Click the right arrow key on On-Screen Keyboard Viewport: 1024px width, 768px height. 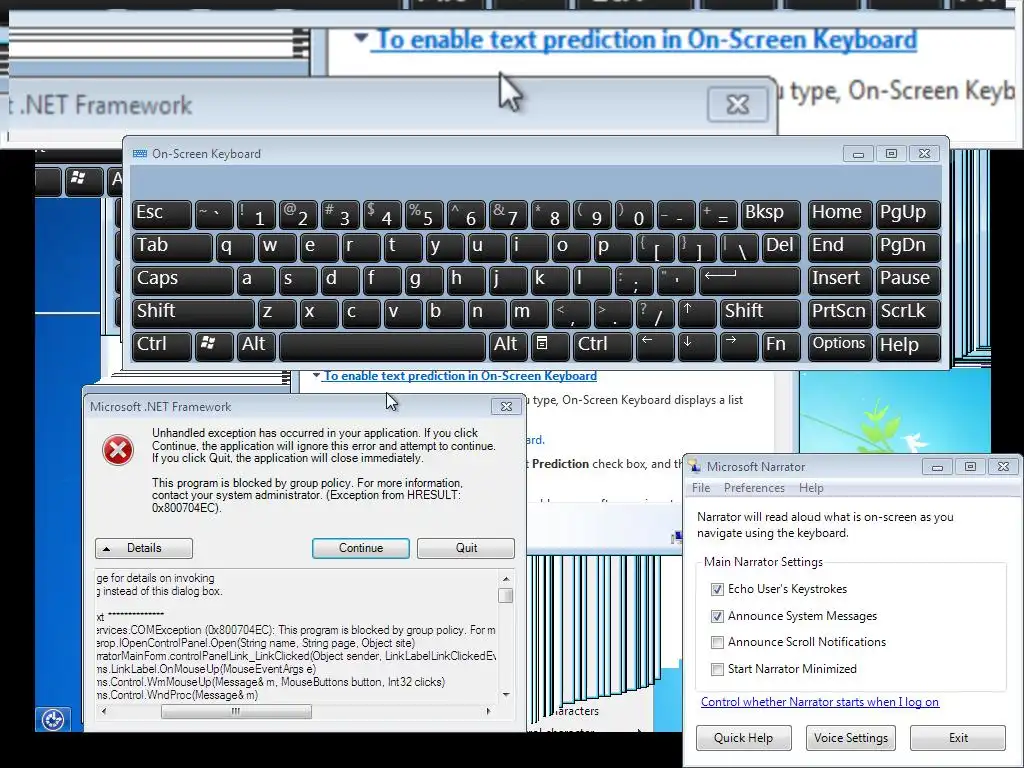(739, 345)
